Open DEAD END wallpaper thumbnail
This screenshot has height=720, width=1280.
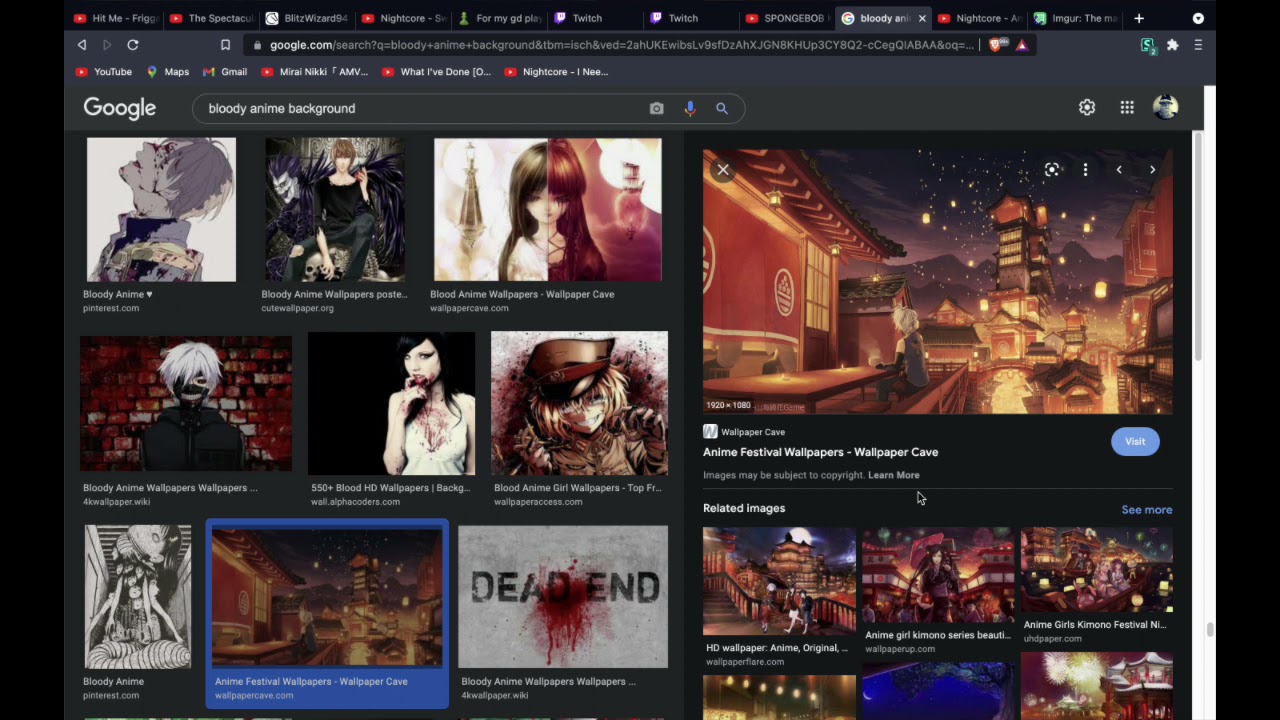click(x=563, y=596)
